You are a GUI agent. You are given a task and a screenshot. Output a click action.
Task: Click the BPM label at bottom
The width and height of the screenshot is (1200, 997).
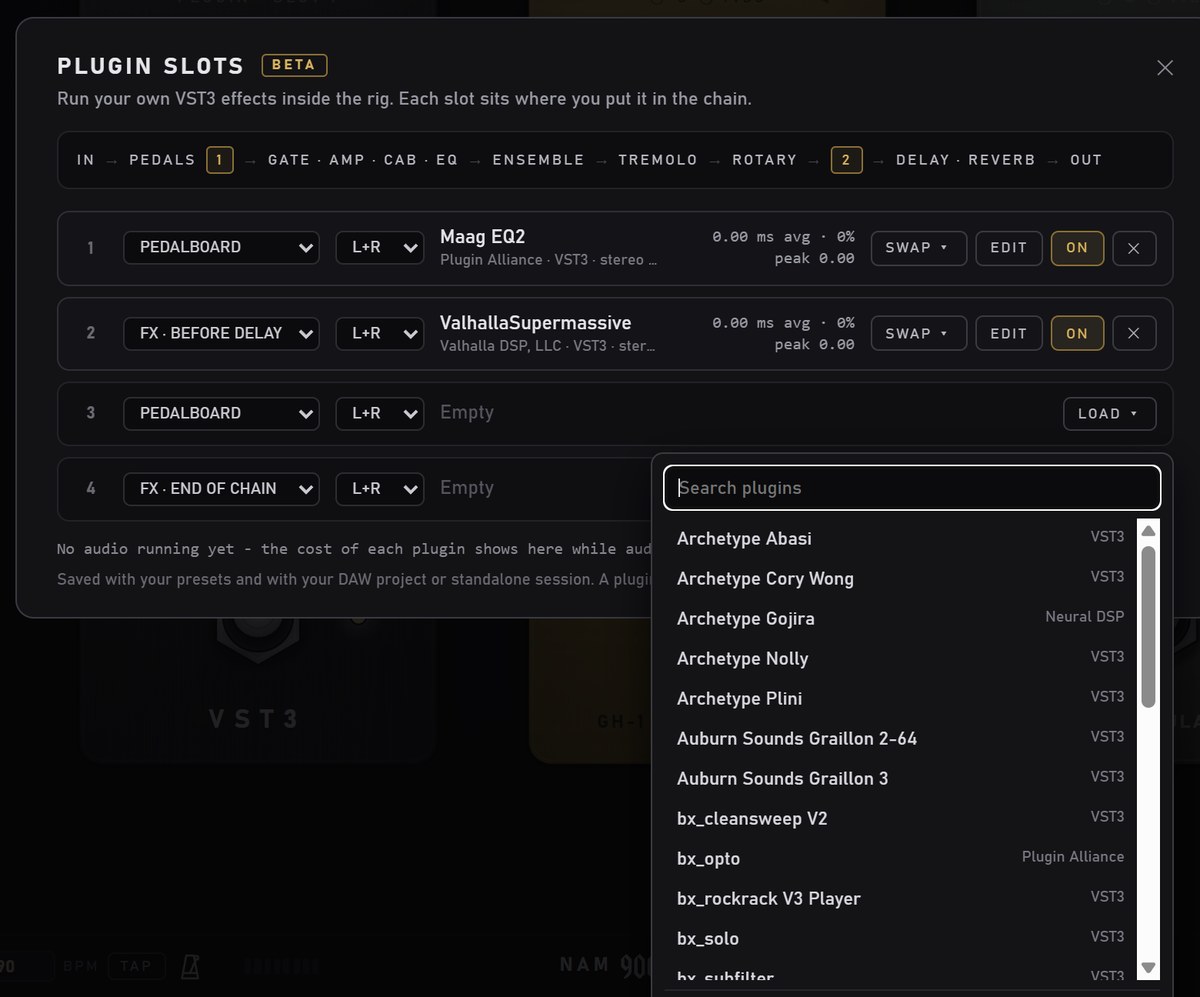(80, 967)
